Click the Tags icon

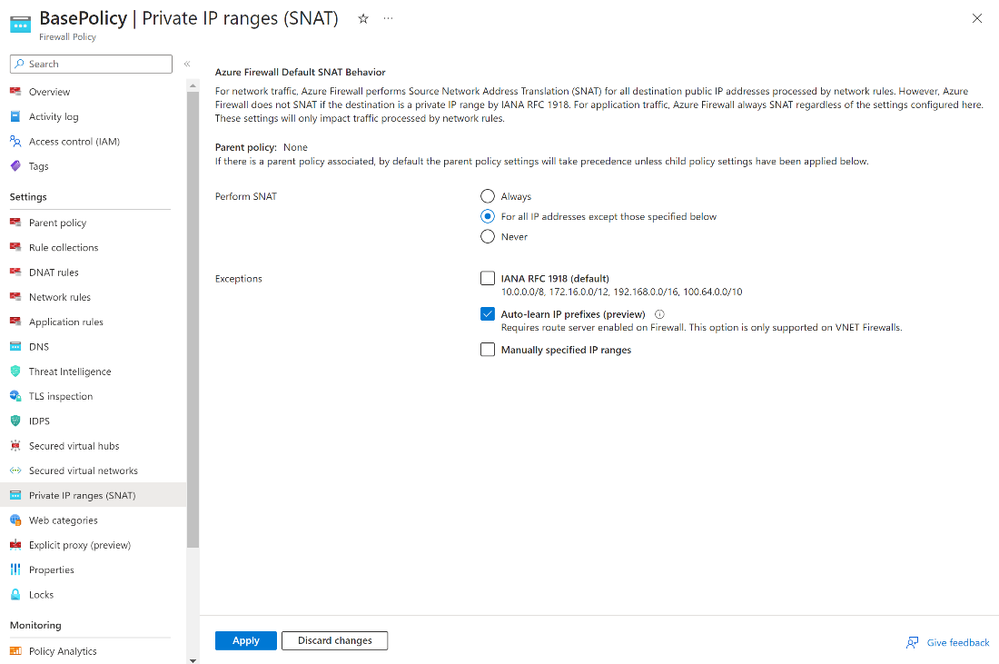(15, 166)
